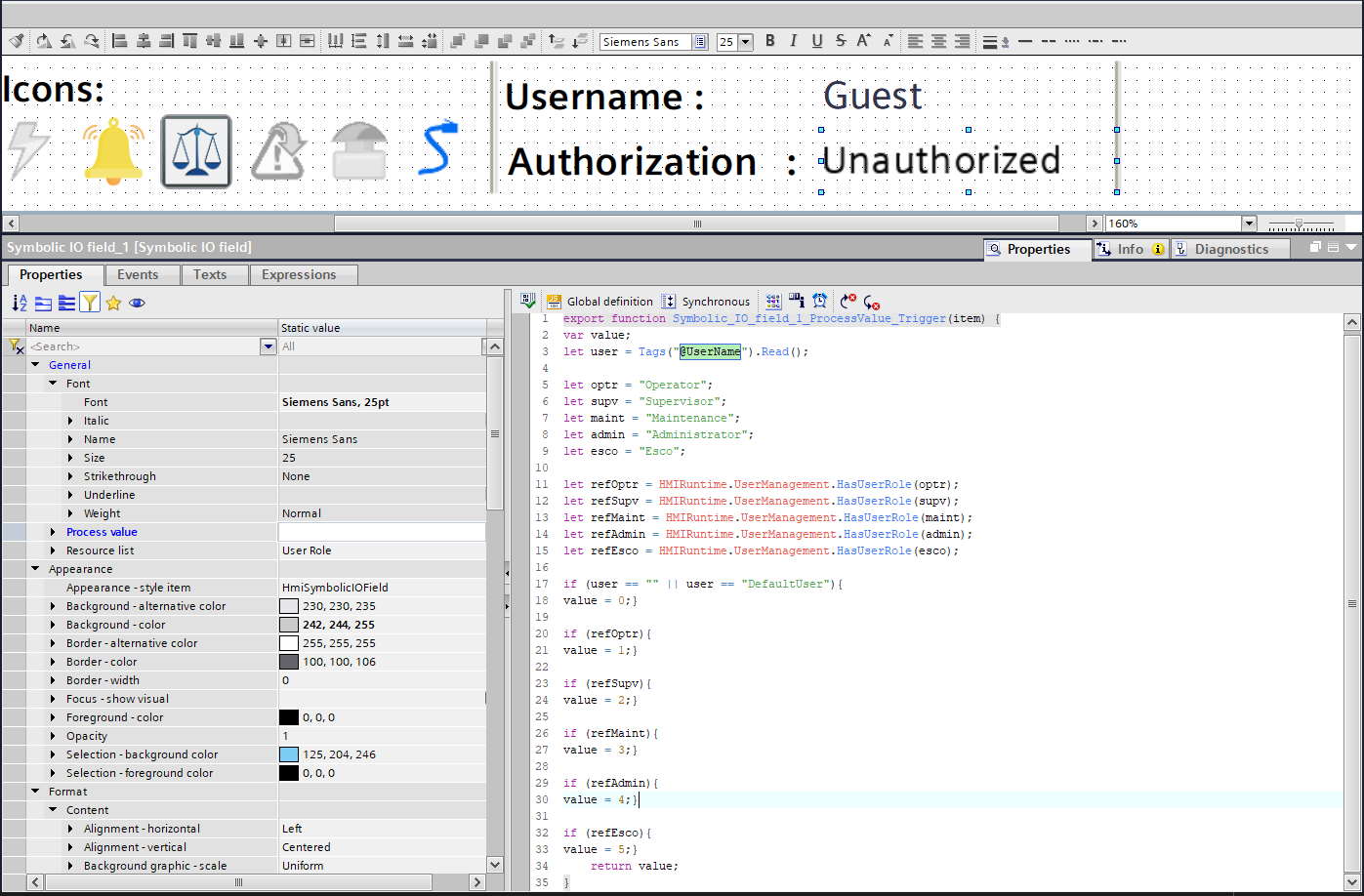Click the scales icon in the Icons row

[x=196, y=151]
